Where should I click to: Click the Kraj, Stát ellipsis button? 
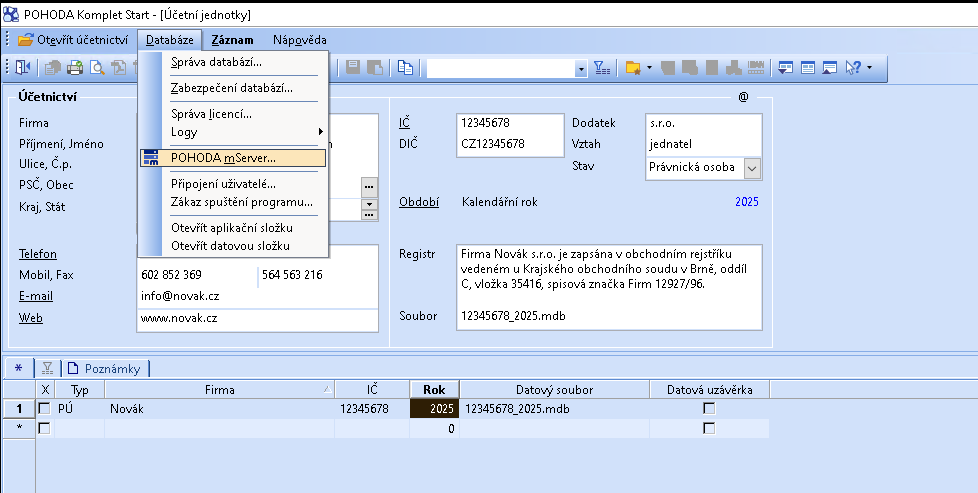pos(369,215)
